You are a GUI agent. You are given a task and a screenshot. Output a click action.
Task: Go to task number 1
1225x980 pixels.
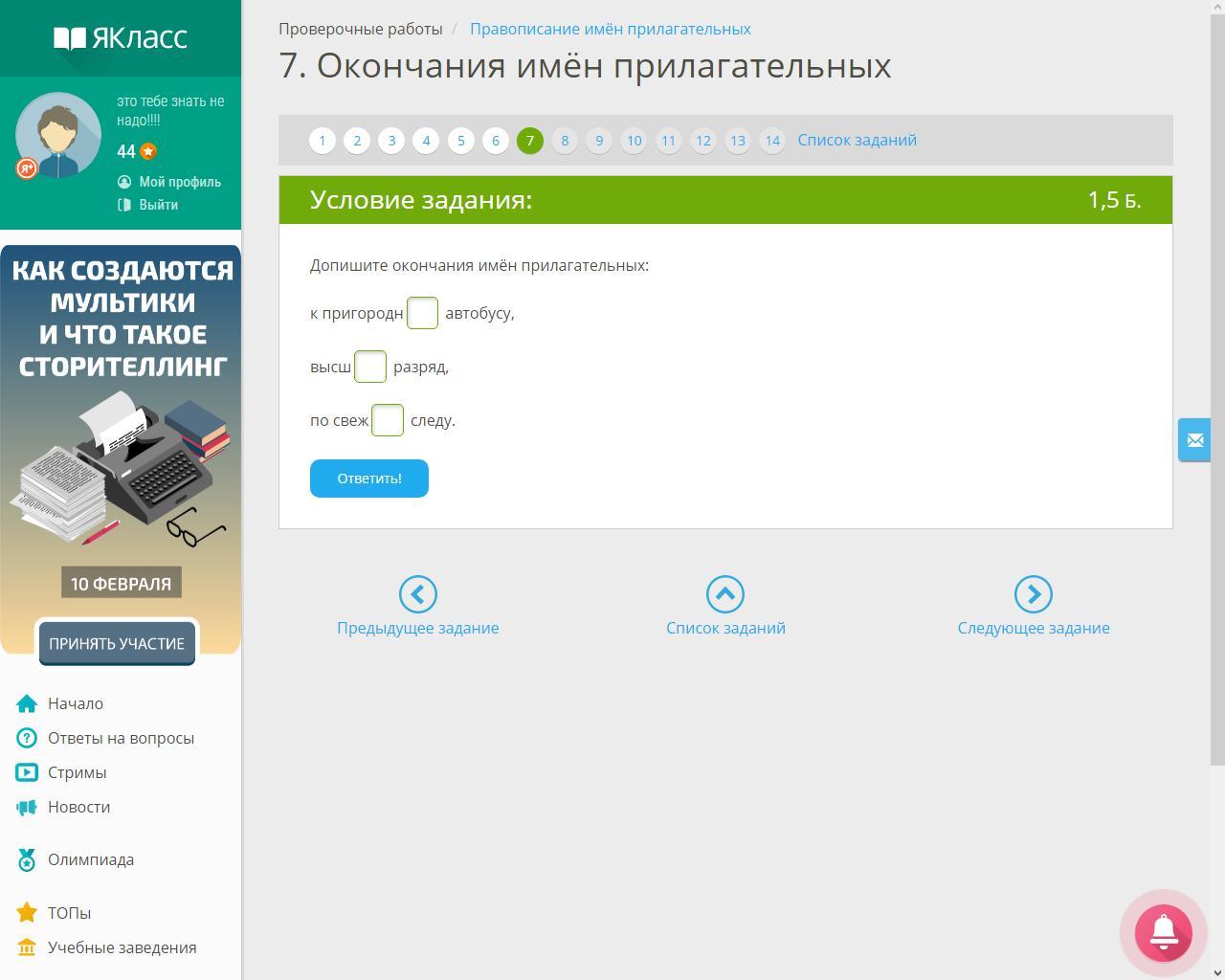323,141
